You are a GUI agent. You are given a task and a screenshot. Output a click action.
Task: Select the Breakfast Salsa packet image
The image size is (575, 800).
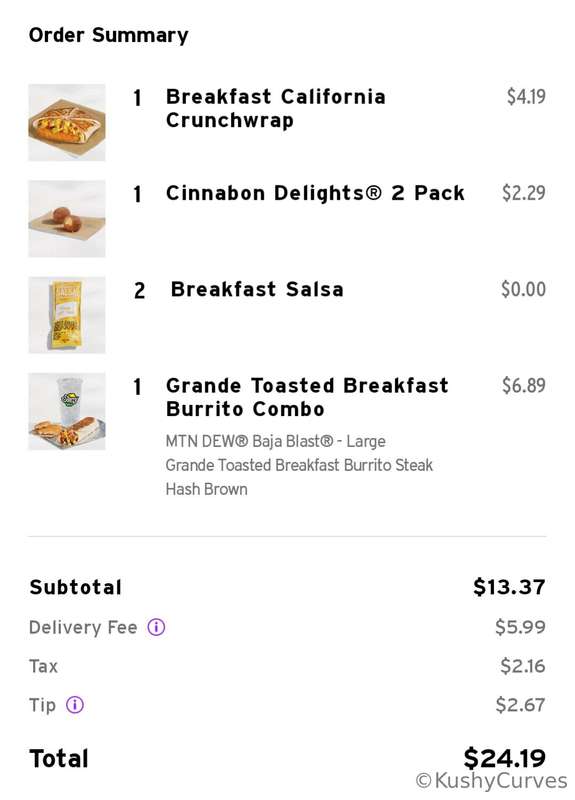[x=67, y=315]
